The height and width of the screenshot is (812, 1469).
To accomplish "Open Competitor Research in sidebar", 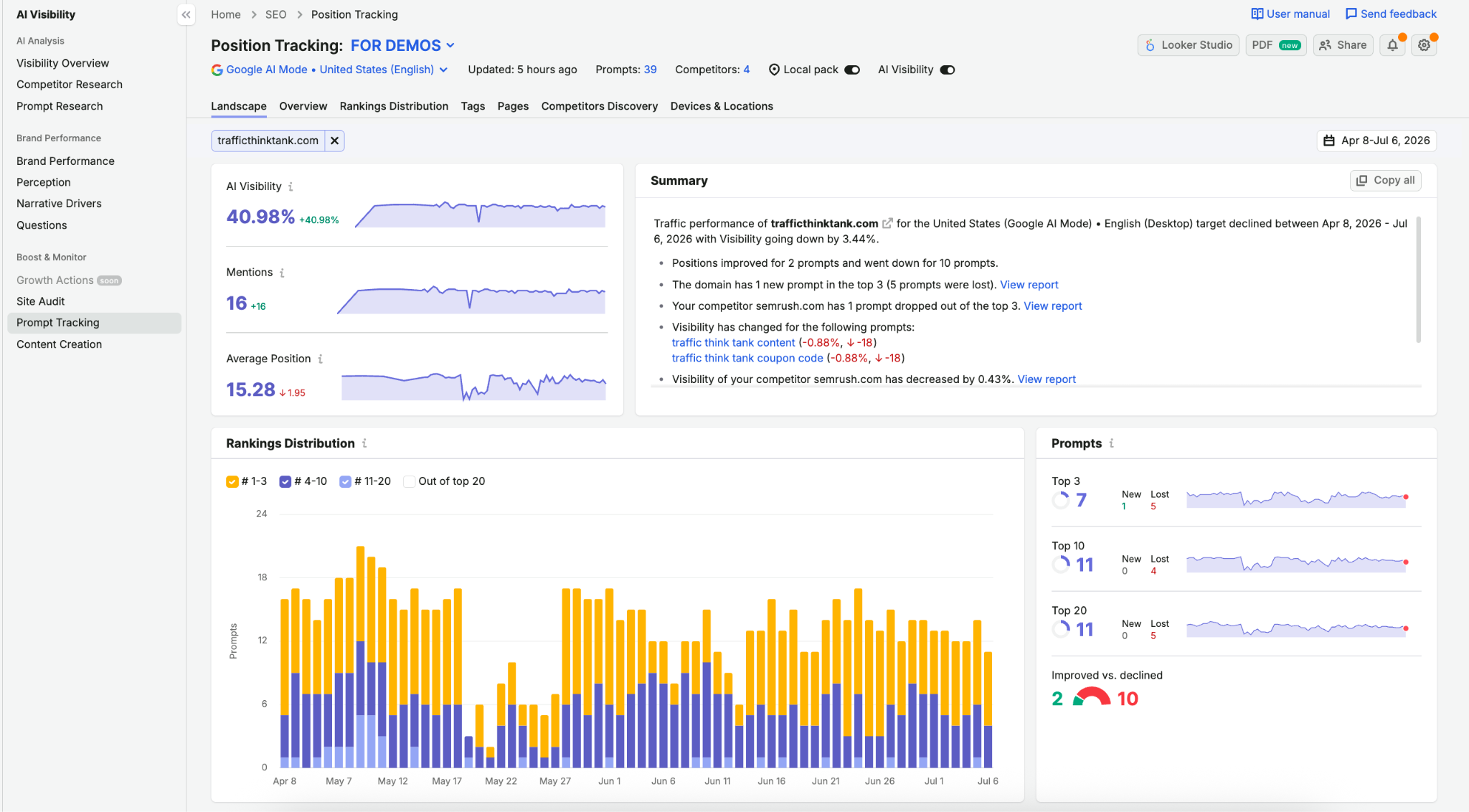I will pyautogui.click(x=70, y=85).
